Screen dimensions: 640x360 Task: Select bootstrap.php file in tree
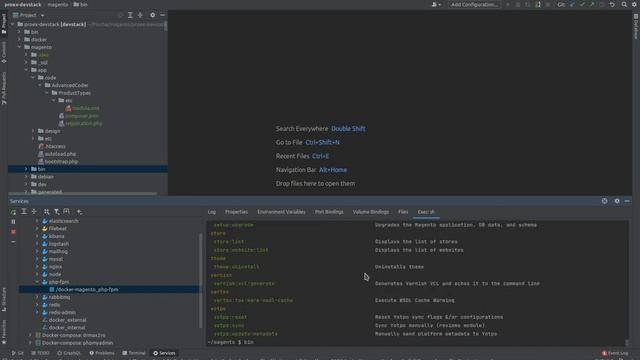58,162
